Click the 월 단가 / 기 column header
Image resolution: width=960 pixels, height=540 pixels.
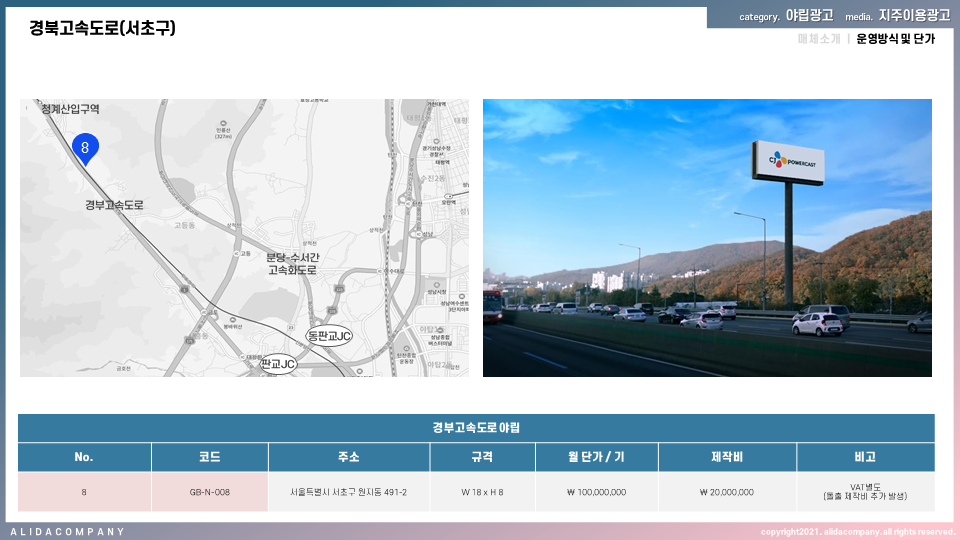coord(595,457)
